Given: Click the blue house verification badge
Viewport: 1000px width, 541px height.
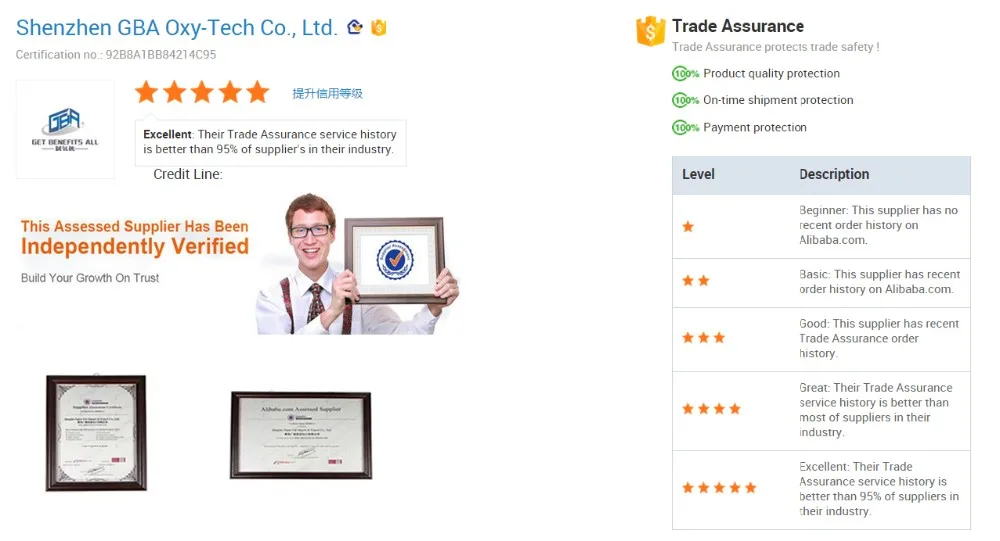Looking at the screenshot, I should pos(355,27).
